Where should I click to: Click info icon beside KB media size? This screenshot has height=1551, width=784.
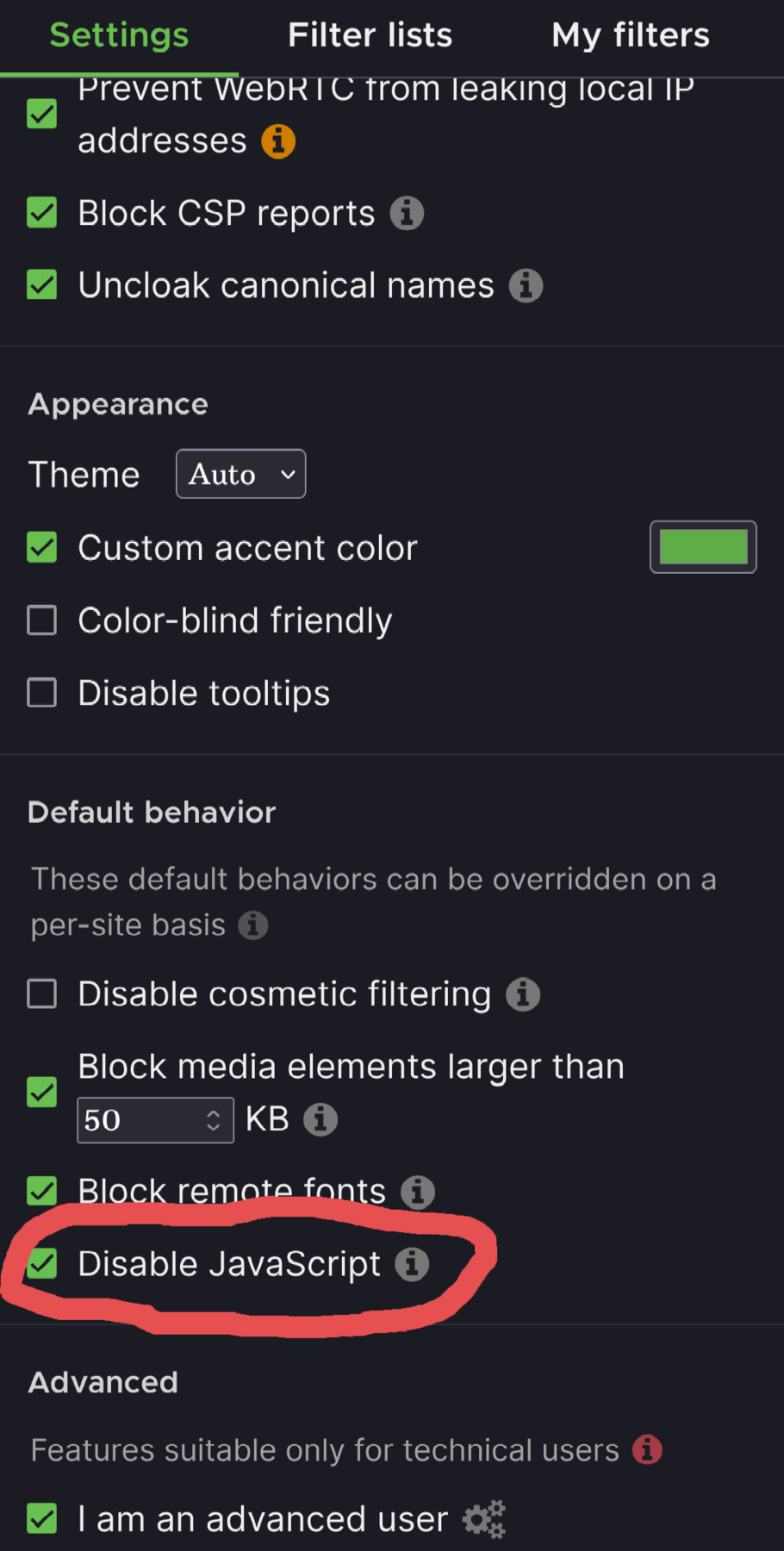(x=320, y=1119)
